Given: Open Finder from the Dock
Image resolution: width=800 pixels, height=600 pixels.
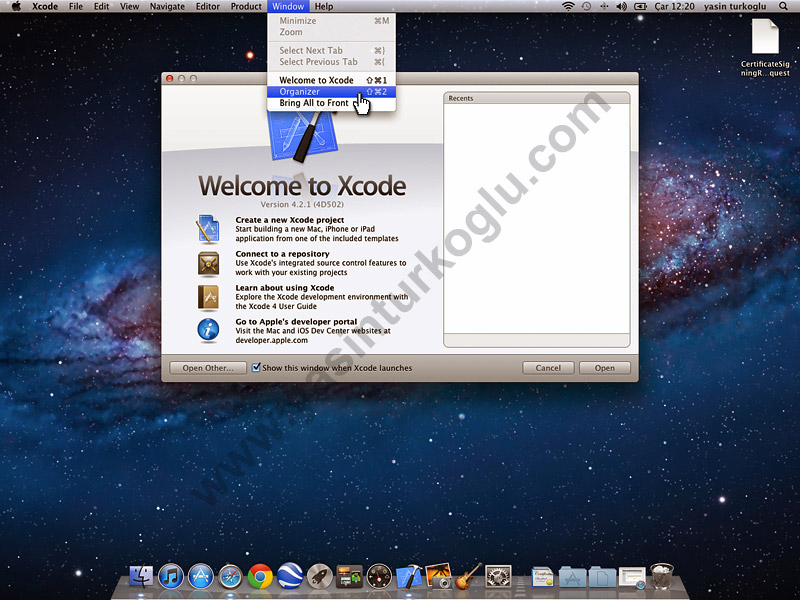Looking at the screenshot, I should tap(141, 577).
